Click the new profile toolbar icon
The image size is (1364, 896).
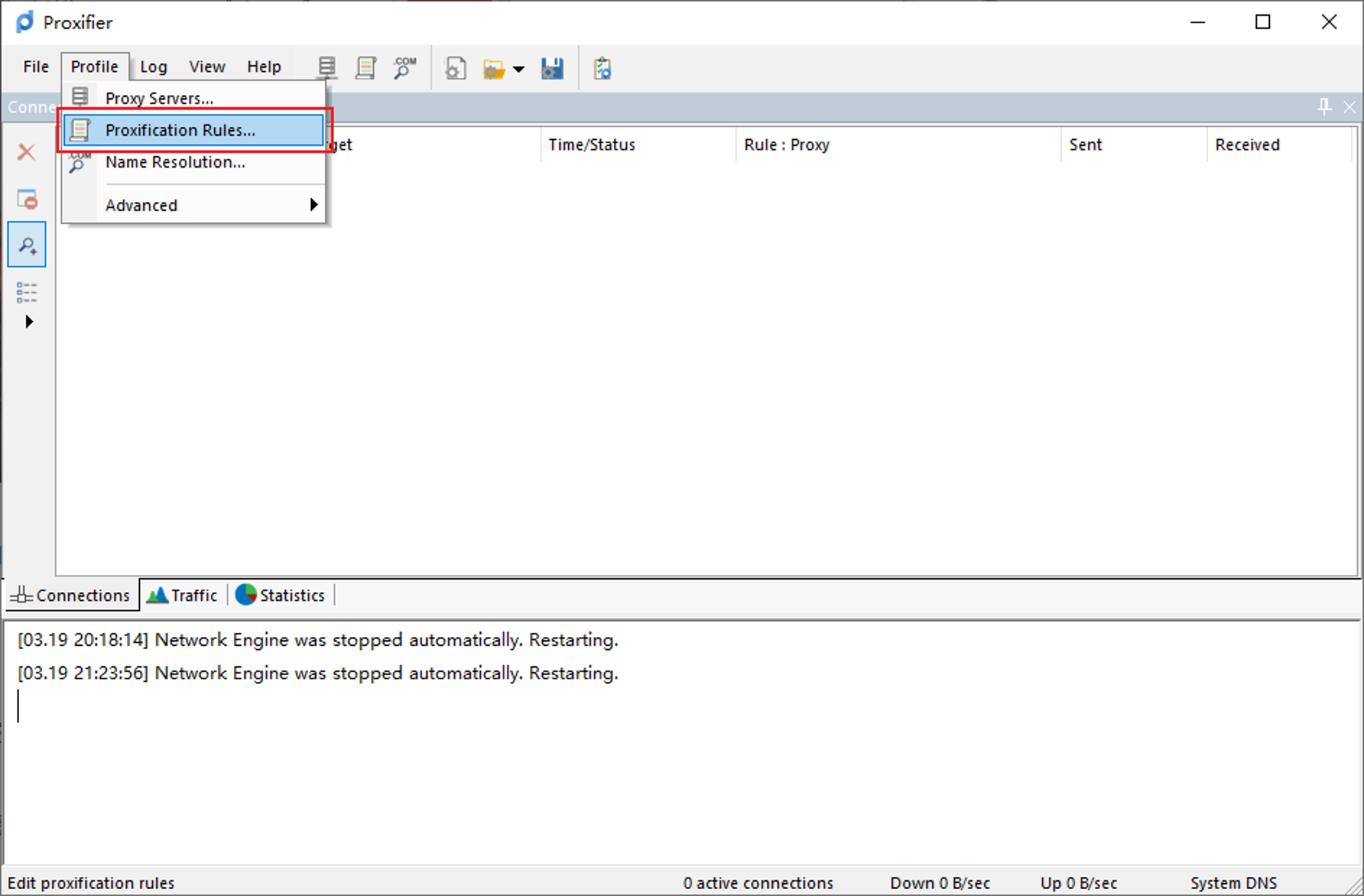click(x=456, y=68)
